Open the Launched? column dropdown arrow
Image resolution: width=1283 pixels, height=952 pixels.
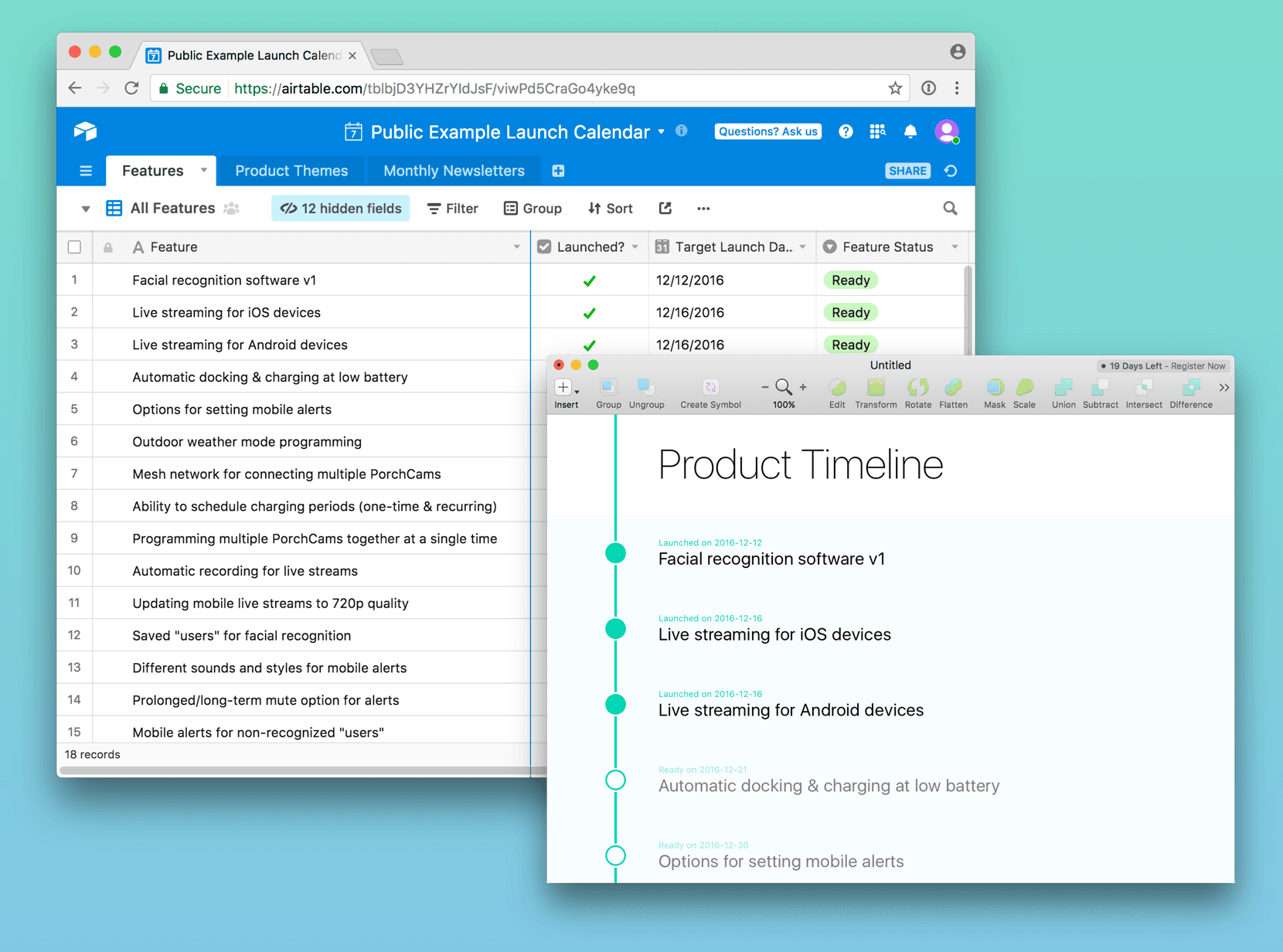pyautogui.click(x=635, y=247)
